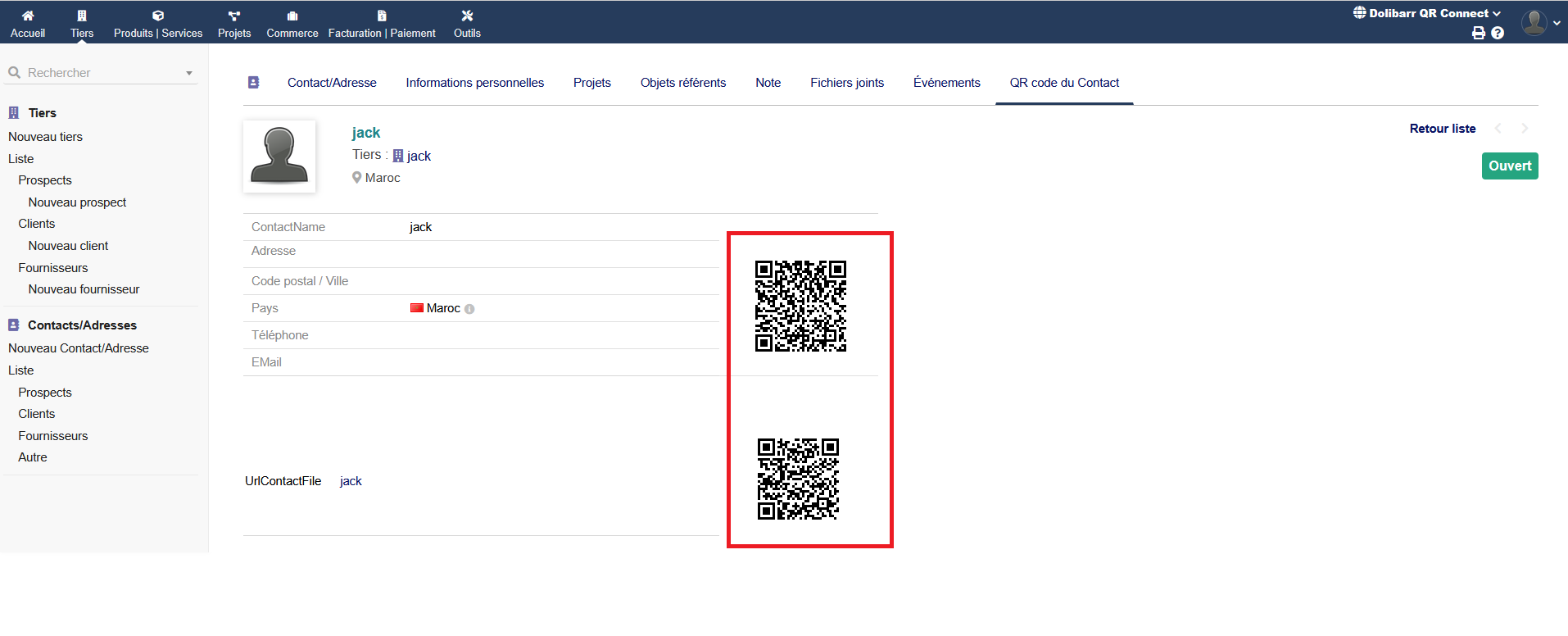Click the contact profile photo thumbnail
The height and width of the screenshot is (636, 1568).
[x=279, y=156]
